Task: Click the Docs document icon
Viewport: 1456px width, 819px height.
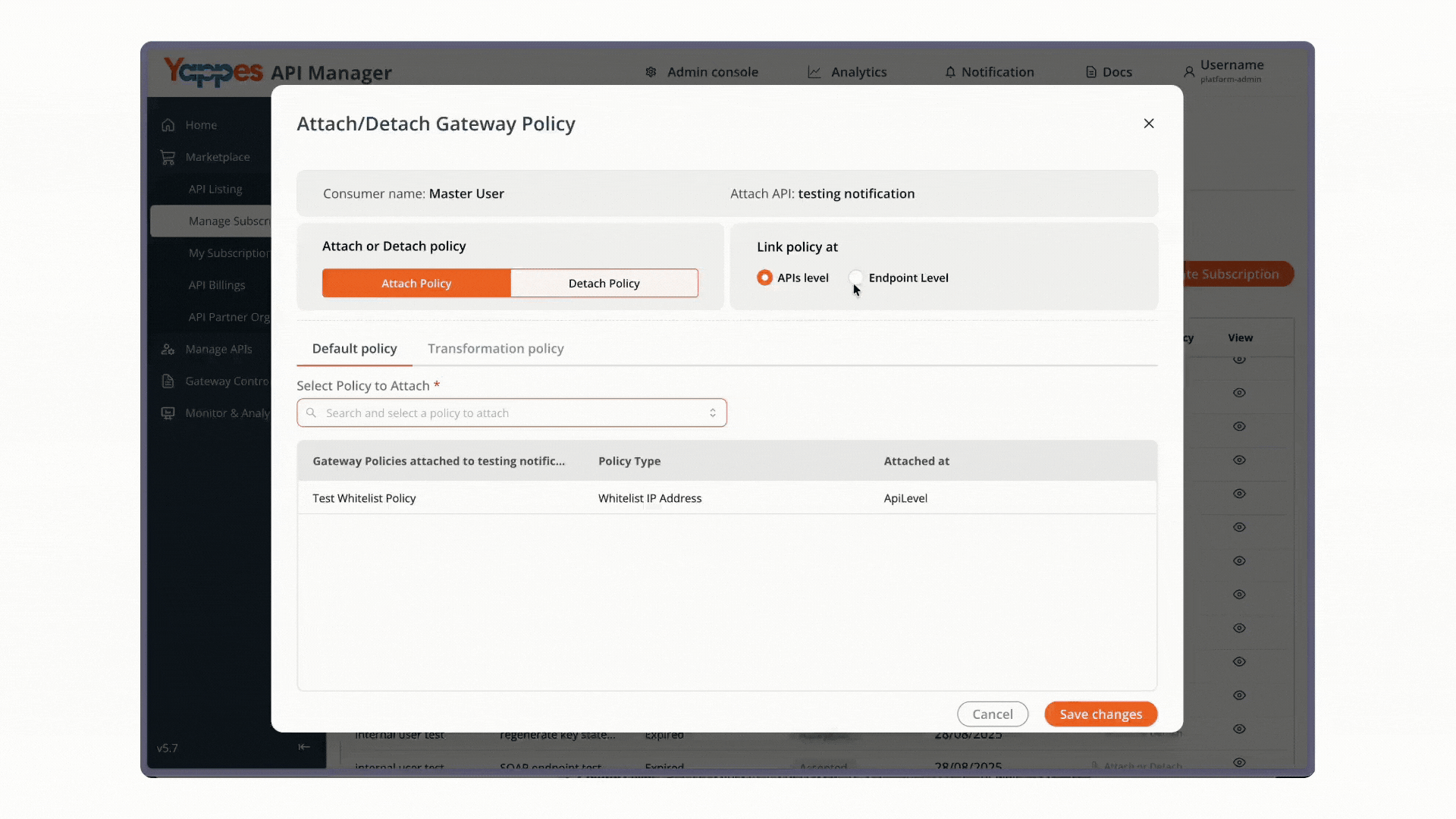Action: (1090, 72)
